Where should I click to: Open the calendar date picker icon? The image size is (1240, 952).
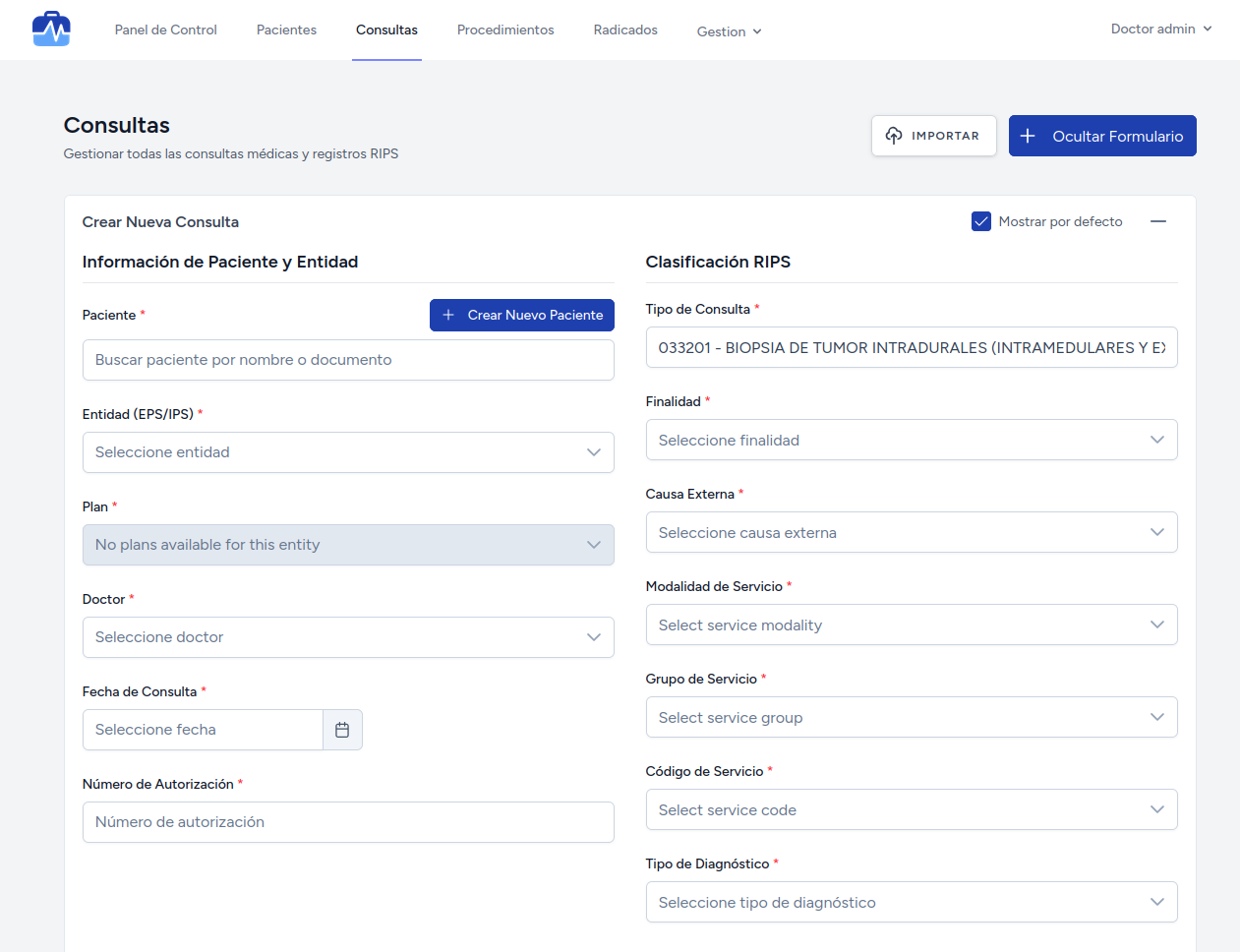(x=342, y=730)
